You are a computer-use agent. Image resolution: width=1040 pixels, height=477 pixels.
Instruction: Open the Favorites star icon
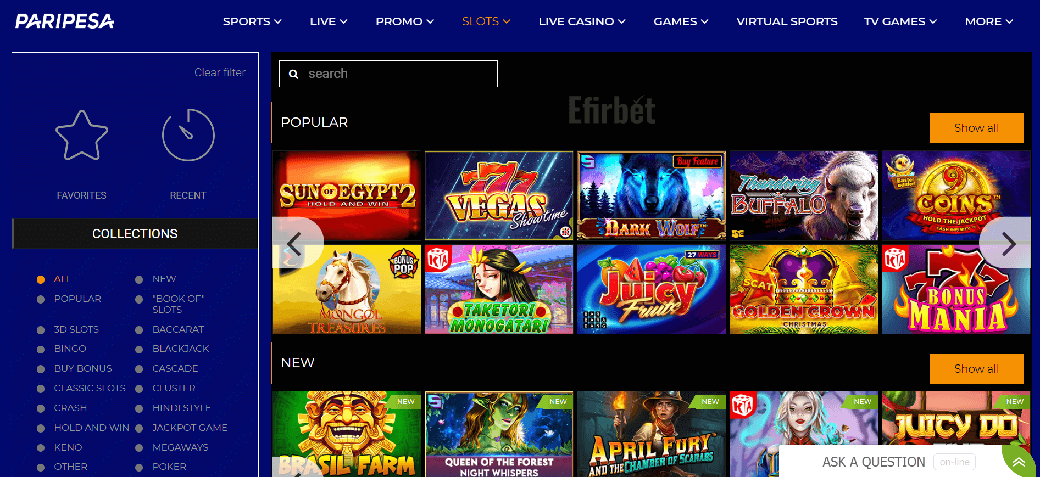pyautogui.click(x=82, y=135)
